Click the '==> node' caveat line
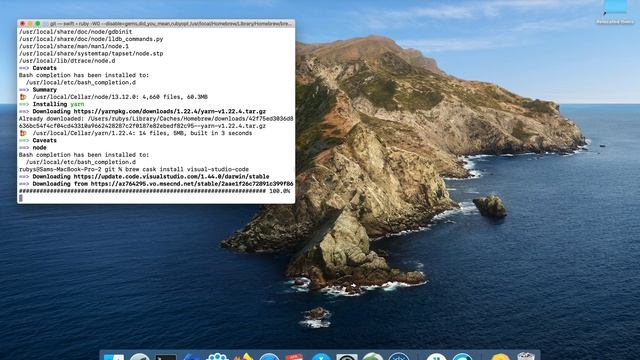The image size is (640, 360). click(33, 148)
